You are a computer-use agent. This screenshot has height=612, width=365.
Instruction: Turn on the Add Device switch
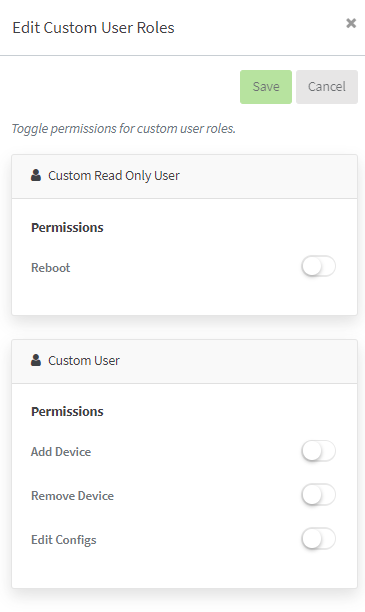(318, 451)
